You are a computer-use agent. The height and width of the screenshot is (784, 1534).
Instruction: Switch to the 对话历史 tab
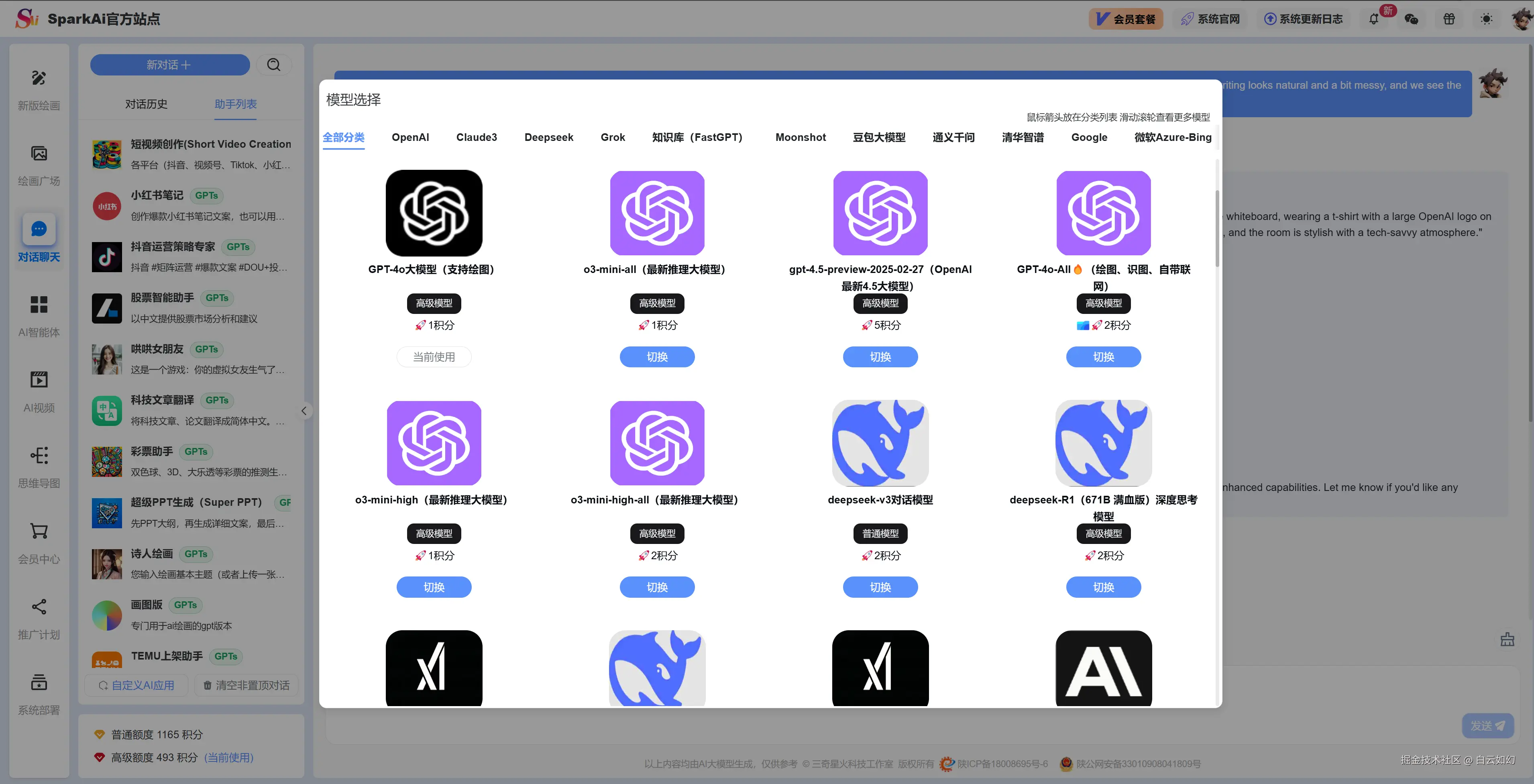pyautogui.click(x=146, y=104)
